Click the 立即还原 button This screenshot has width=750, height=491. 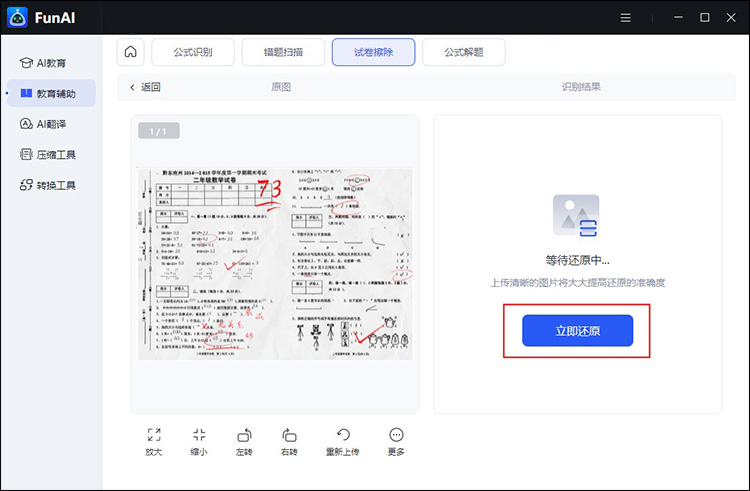click(x=577, y=330)
